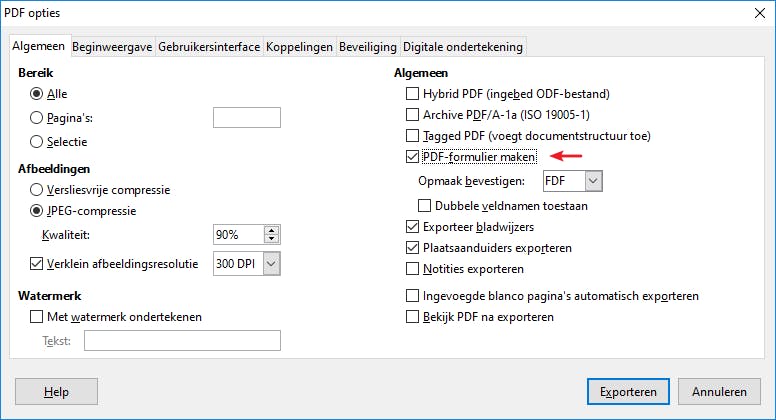Viewport: 776px width, 420px height.
Task: Select the Alle range radio button
Action: [37, 94]
